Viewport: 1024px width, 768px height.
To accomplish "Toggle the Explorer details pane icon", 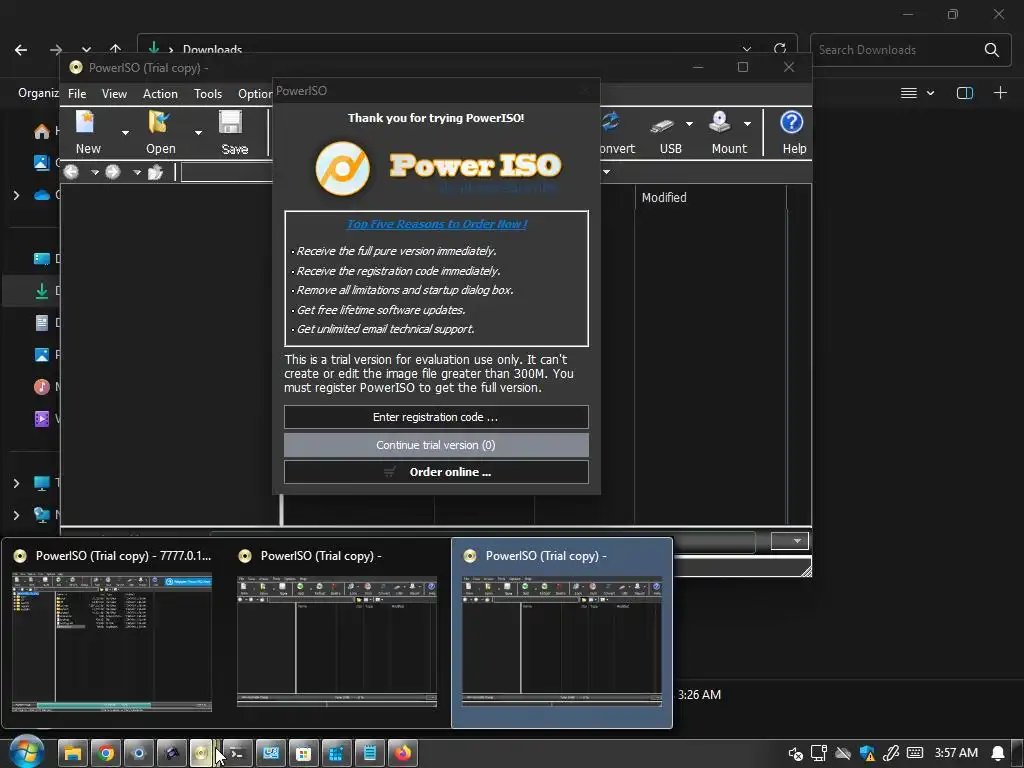I will 965,93.
